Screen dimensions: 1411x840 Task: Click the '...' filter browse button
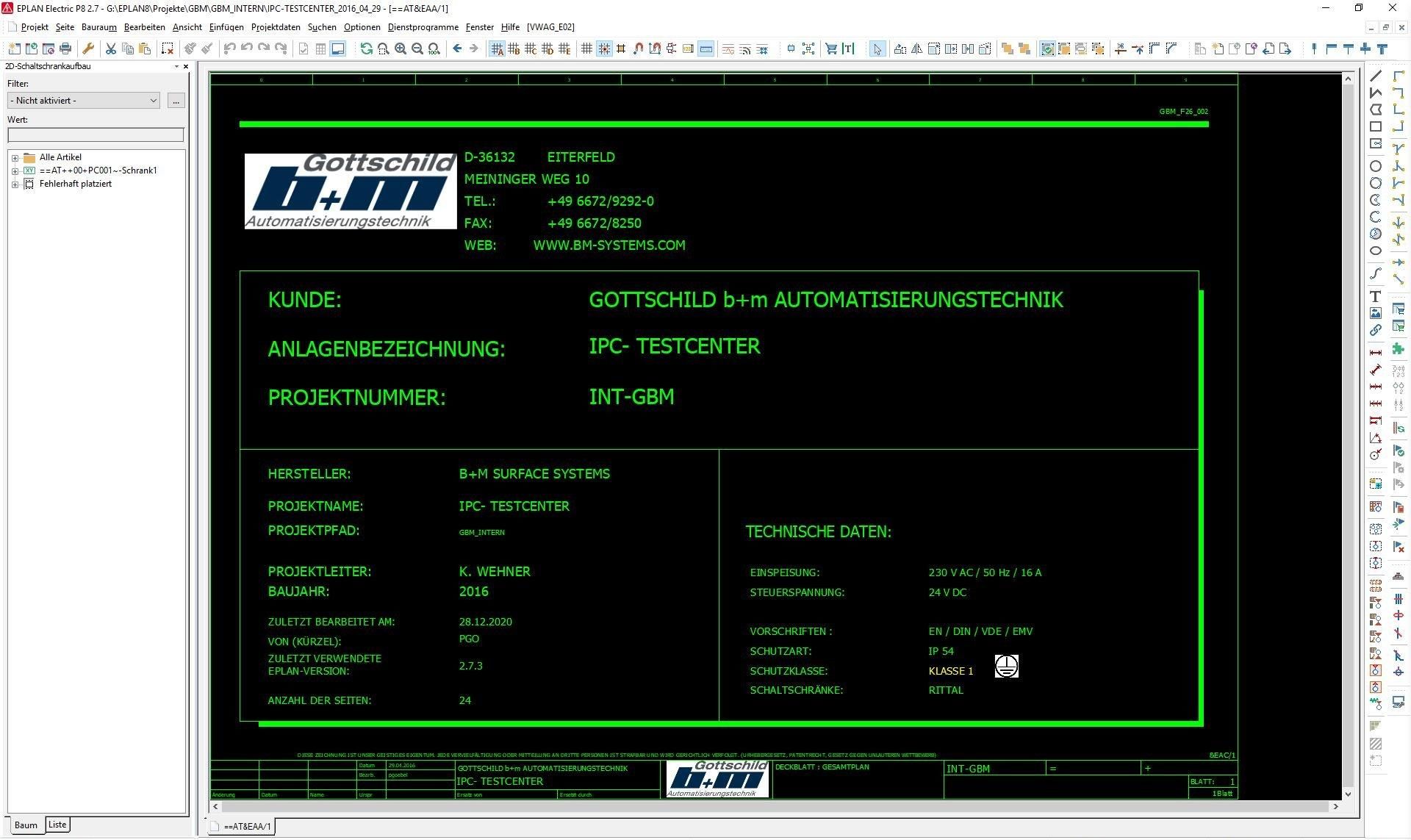pos(176,101)
